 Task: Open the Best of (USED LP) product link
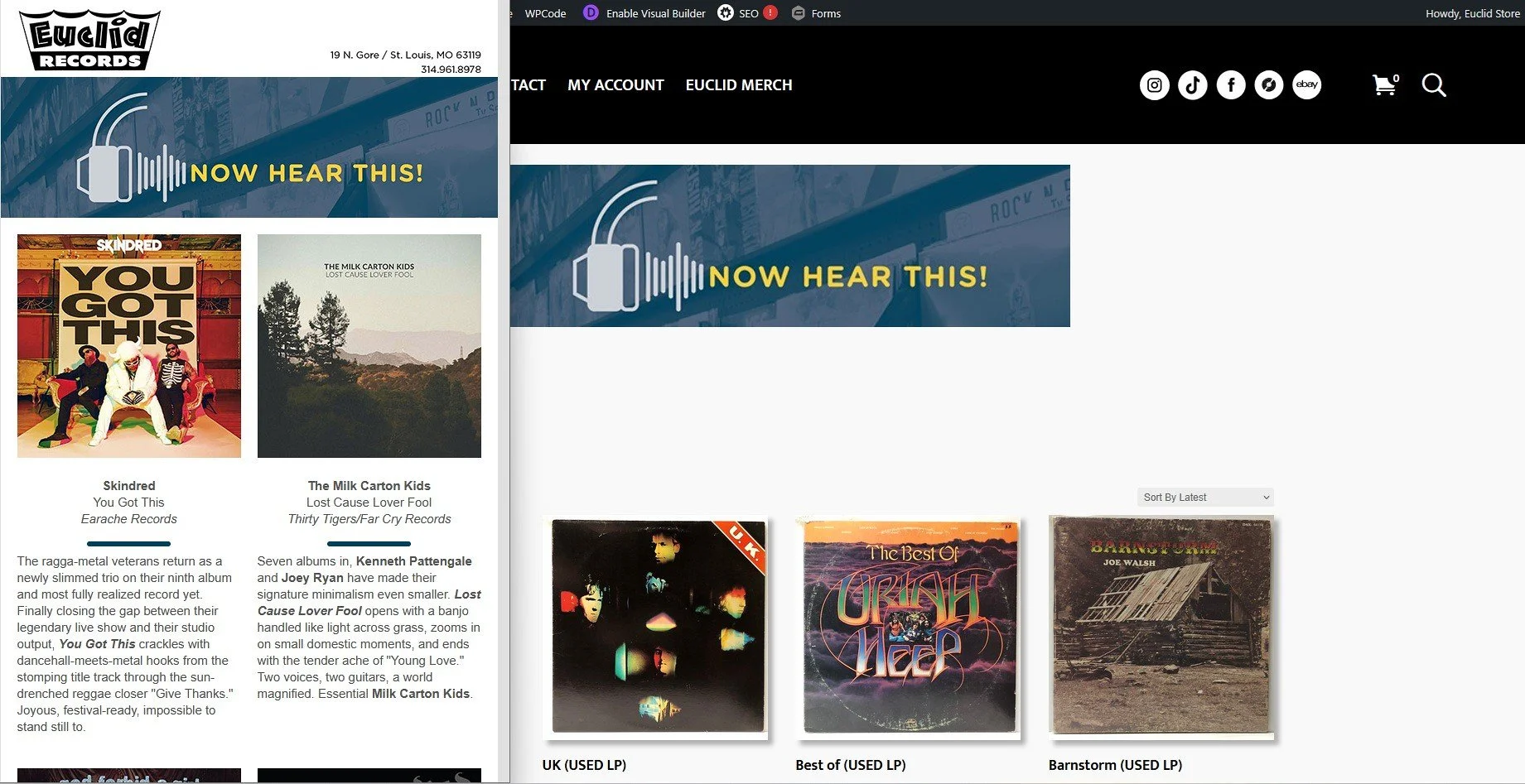tap(851, 765)
